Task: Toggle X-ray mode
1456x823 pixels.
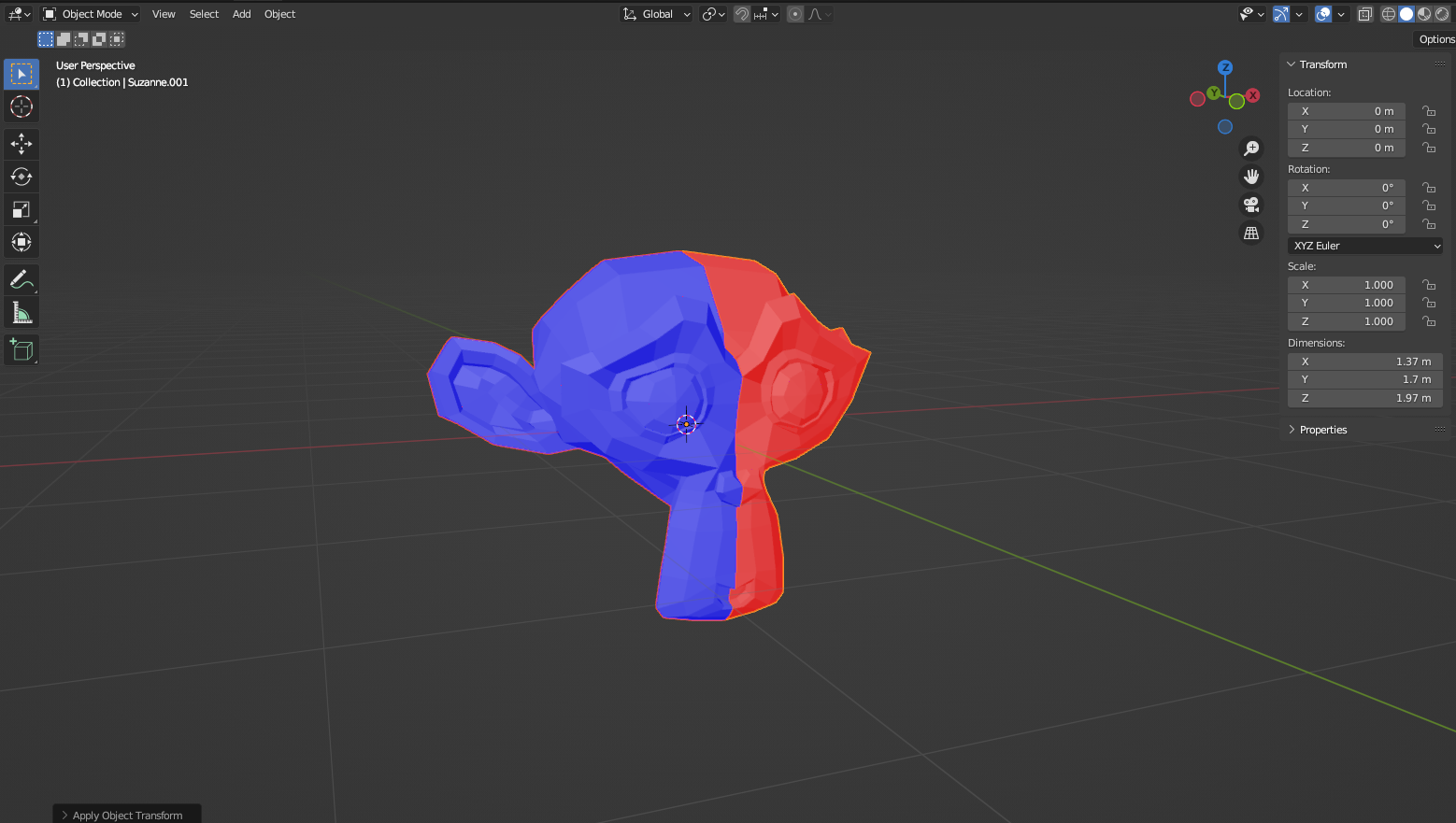Action: tap(1365, 14)
